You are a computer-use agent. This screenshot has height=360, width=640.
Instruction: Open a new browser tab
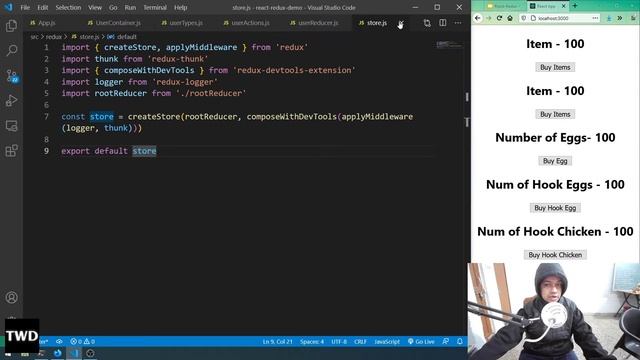coord(575,6)
